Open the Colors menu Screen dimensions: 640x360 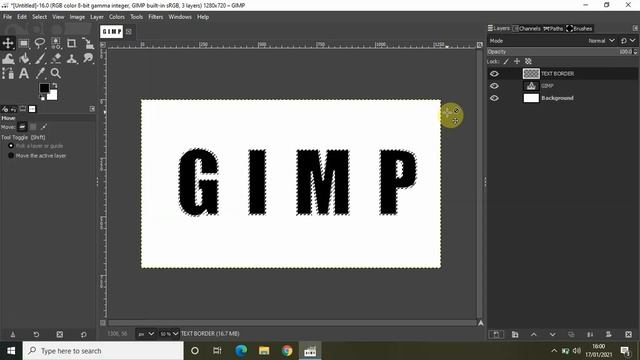116,17
